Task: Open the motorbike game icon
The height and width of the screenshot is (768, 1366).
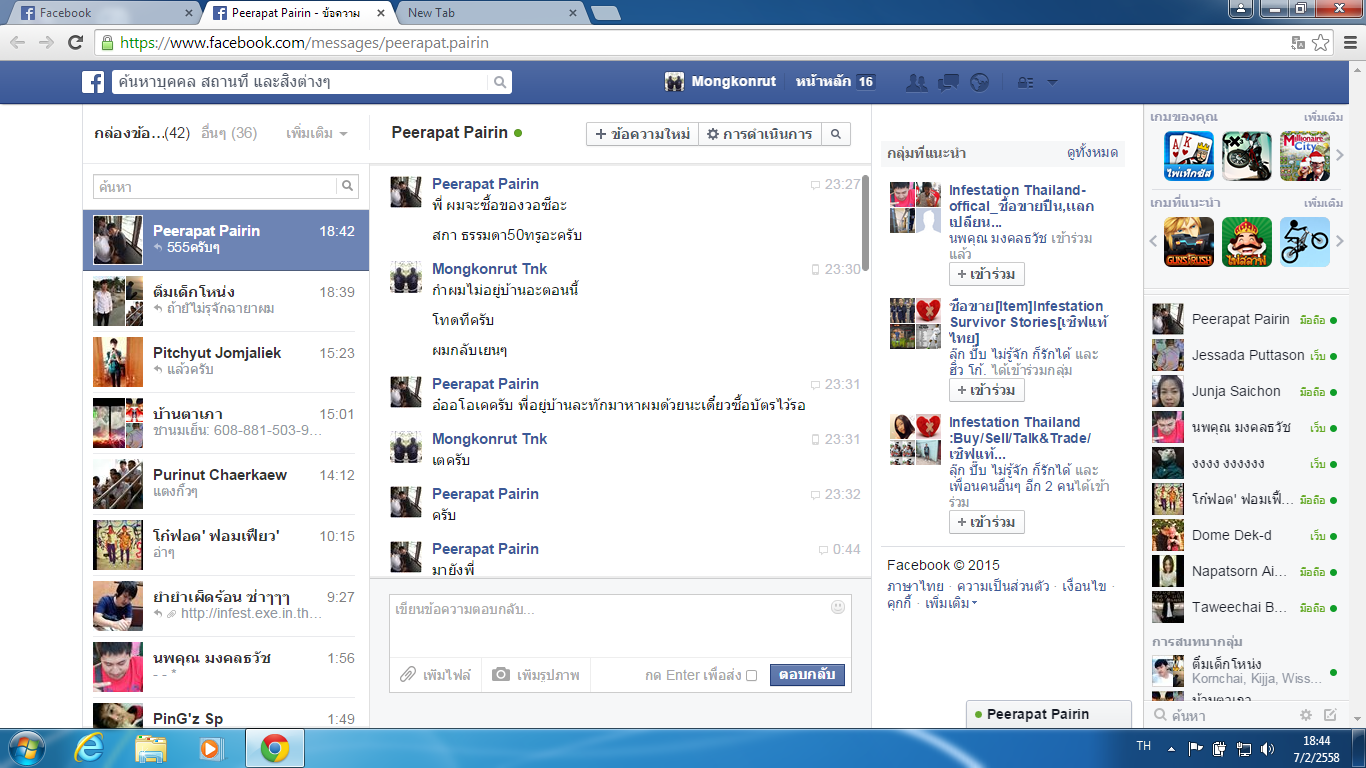Action: point(1247,156)
